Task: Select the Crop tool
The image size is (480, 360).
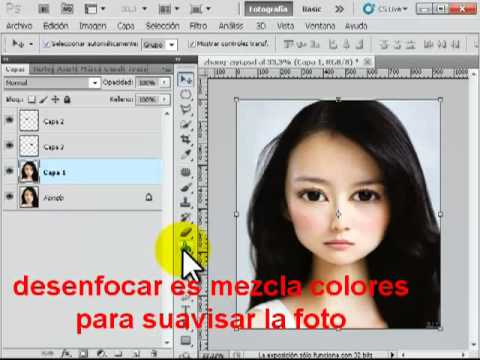Action: (x=186, y=139)
